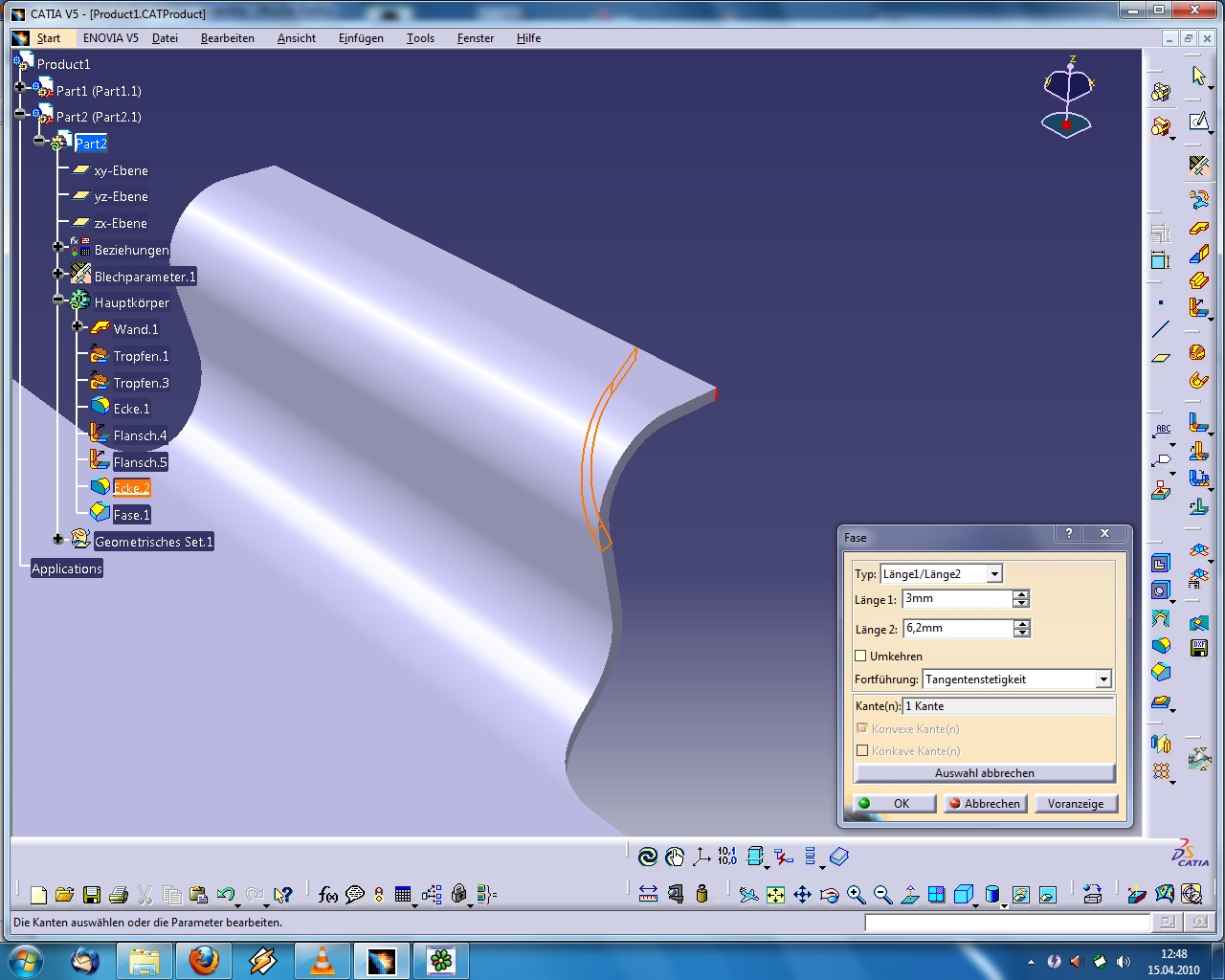Viewport: 1225px width, 980px height.
Task: Click the Windows Start orb
Action: pyautogui.click(x=25, y=960)
